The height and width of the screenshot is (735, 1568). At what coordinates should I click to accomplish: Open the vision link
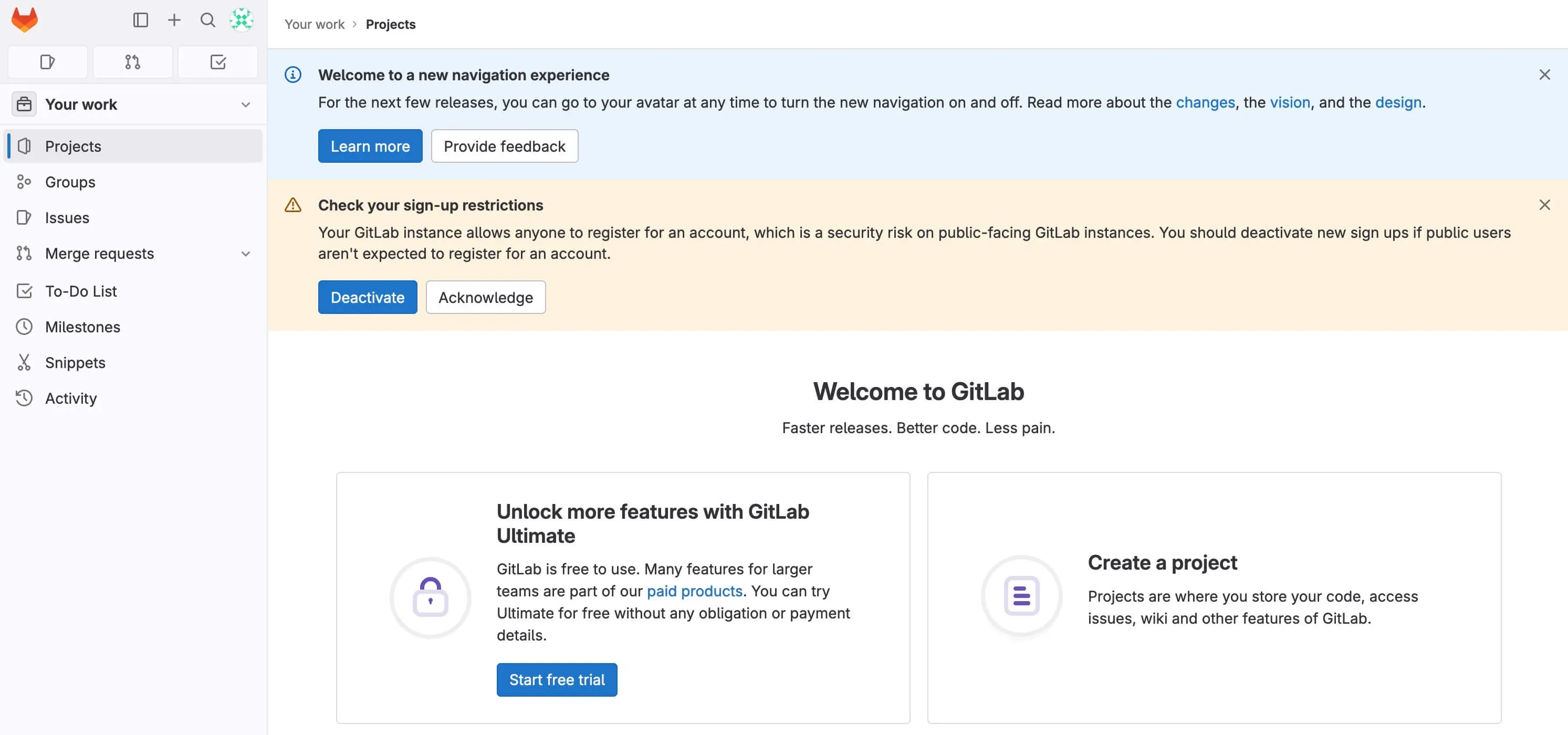click(x=1290, y=102)
